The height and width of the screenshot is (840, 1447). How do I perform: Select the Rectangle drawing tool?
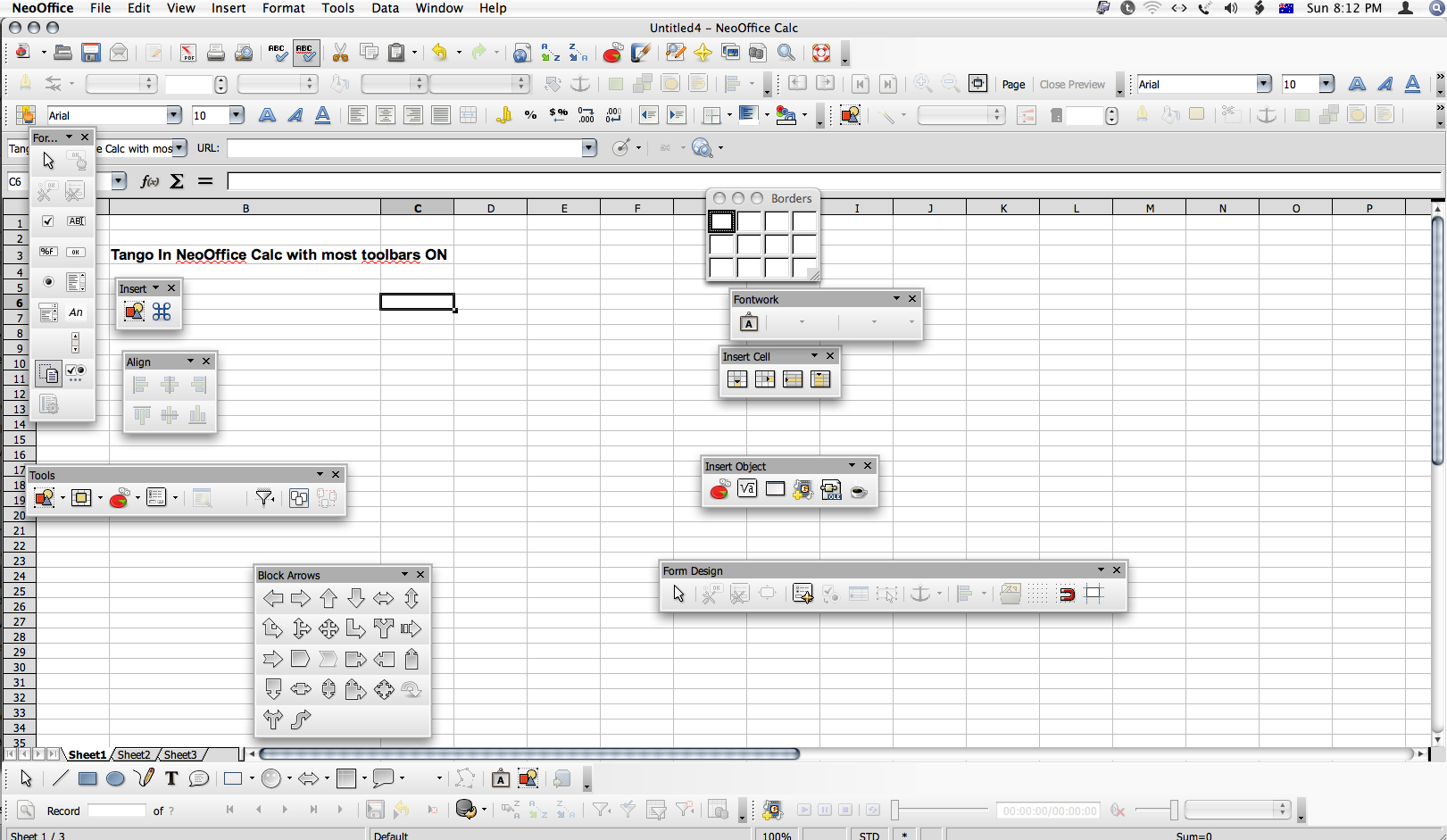(x=87, y=778)
